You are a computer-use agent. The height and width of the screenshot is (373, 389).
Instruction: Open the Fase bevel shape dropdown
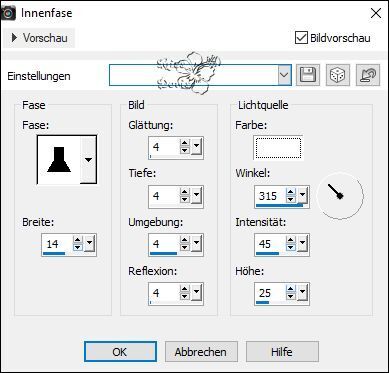[88, 160]
